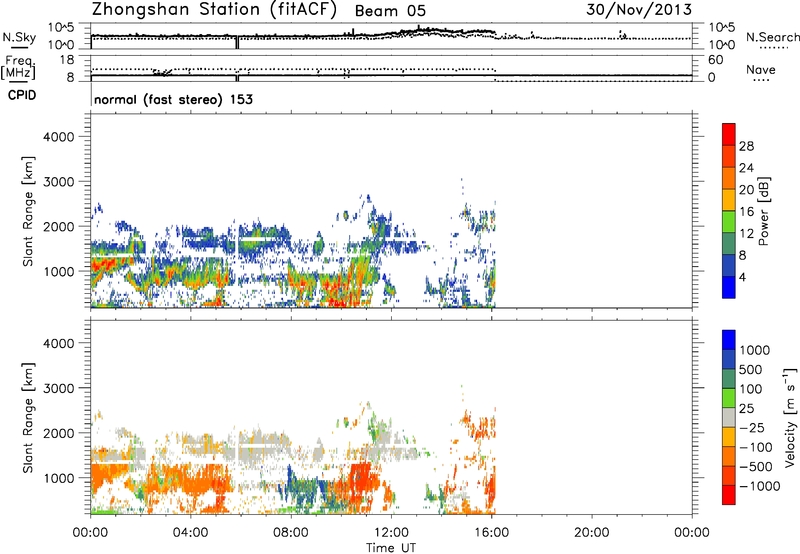Click the '16' tick on the power colorbar
The image size is (800, 554).
coord(746,212)
